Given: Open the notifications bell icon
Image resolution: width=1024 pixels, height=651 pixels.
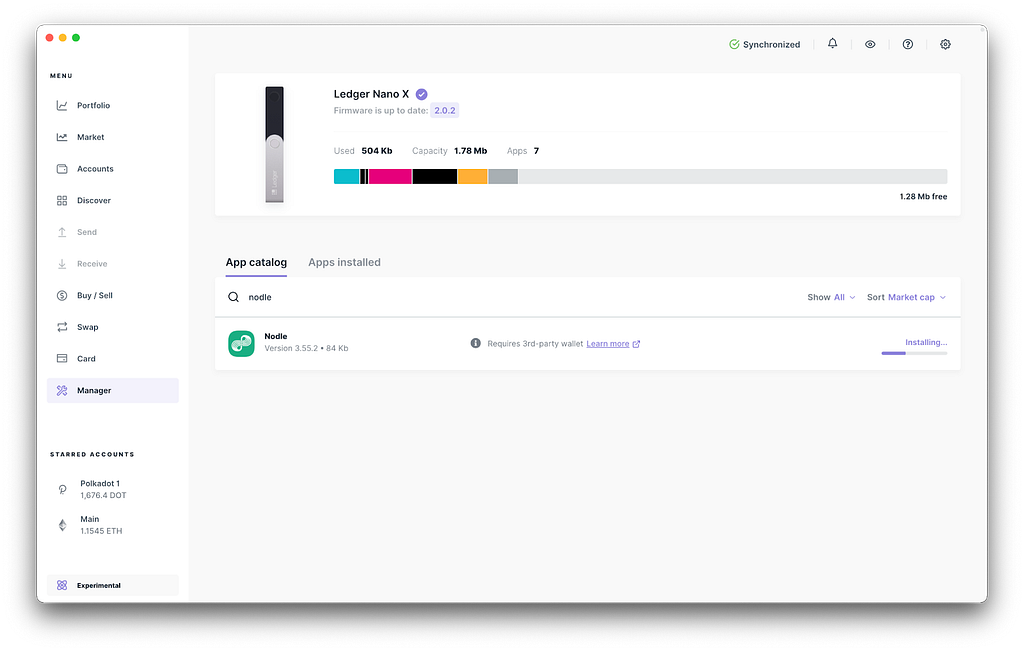Looking at the screenshot, I should point(833,44).
